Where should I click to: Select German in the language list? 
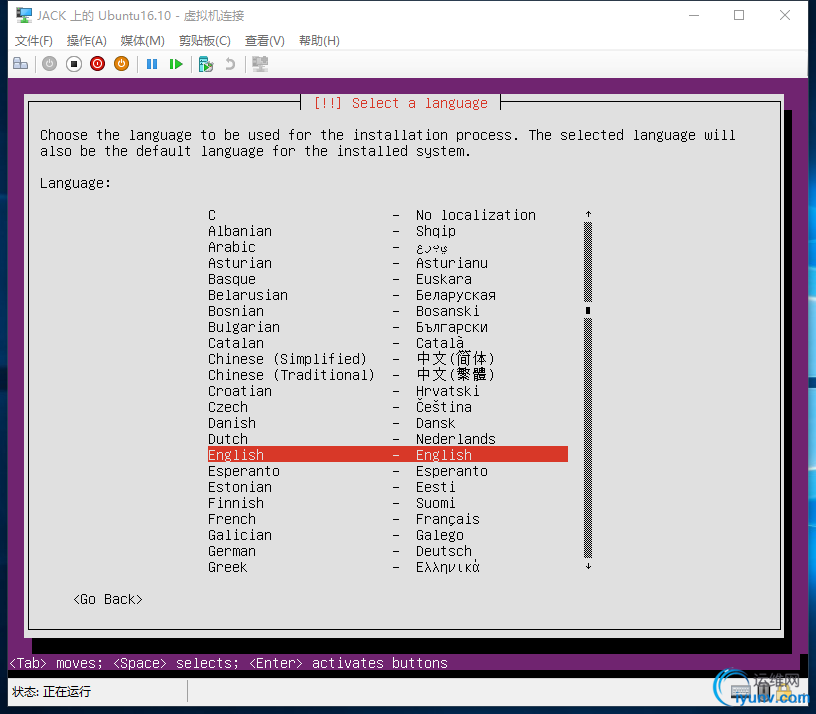[388, 551]
